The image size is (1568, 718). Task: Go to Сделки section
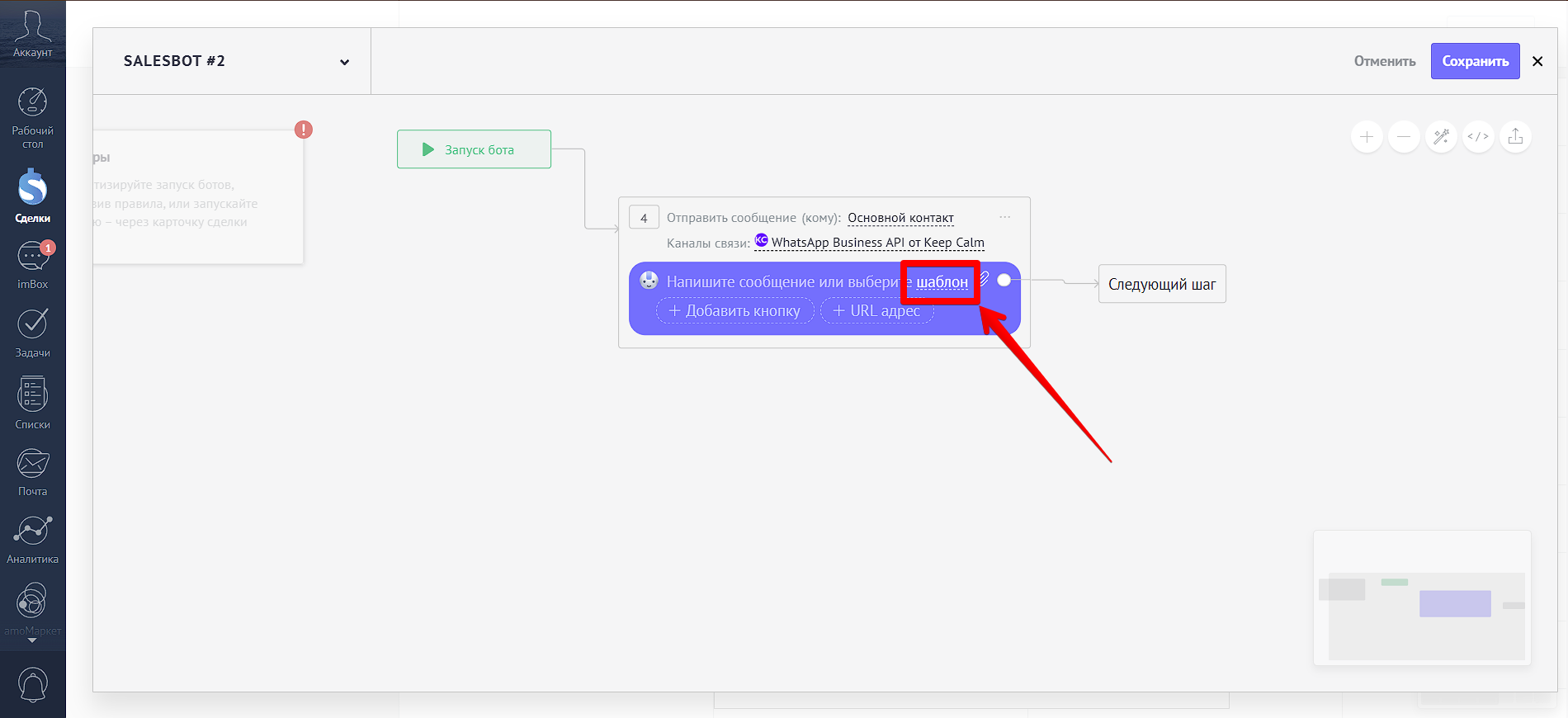[x=32, y=196]
